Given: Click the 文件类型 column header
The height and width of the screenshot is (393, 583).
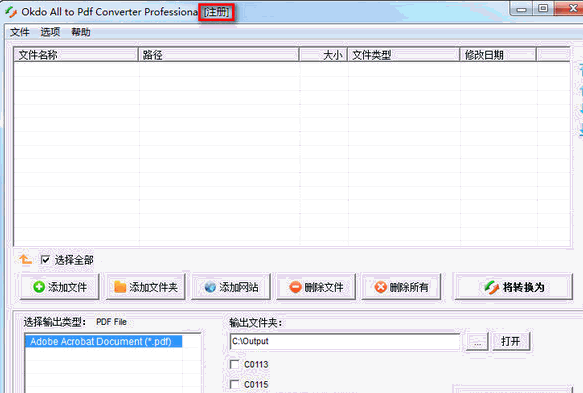Looking at the screenshot, I should (x=404, y=55).
